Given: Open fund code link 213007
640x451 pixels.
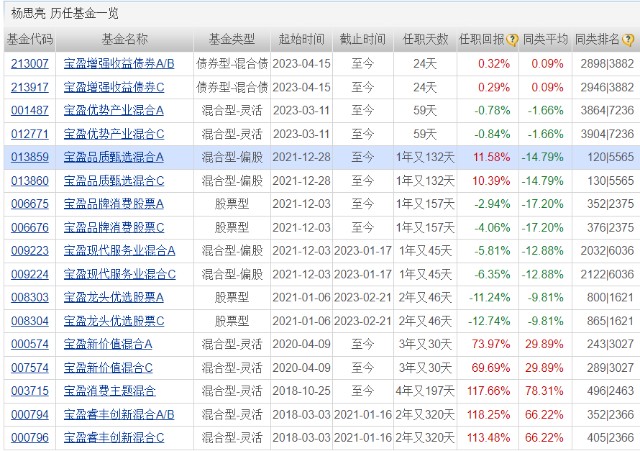Looking at the screenshot, I should coord(30,64).
